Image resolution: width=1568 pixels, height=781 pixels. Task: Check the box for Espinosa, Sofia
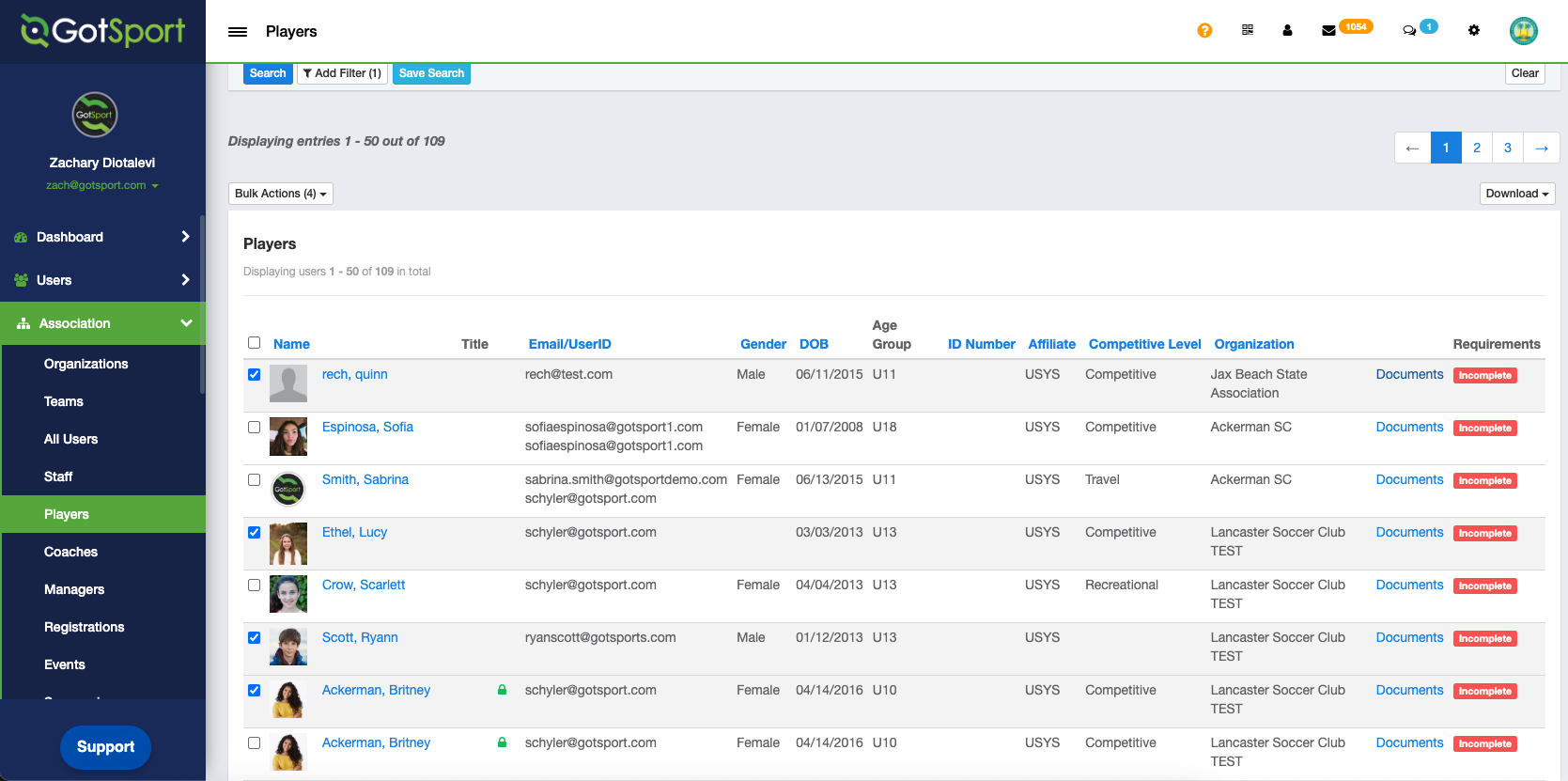point(254,427)
